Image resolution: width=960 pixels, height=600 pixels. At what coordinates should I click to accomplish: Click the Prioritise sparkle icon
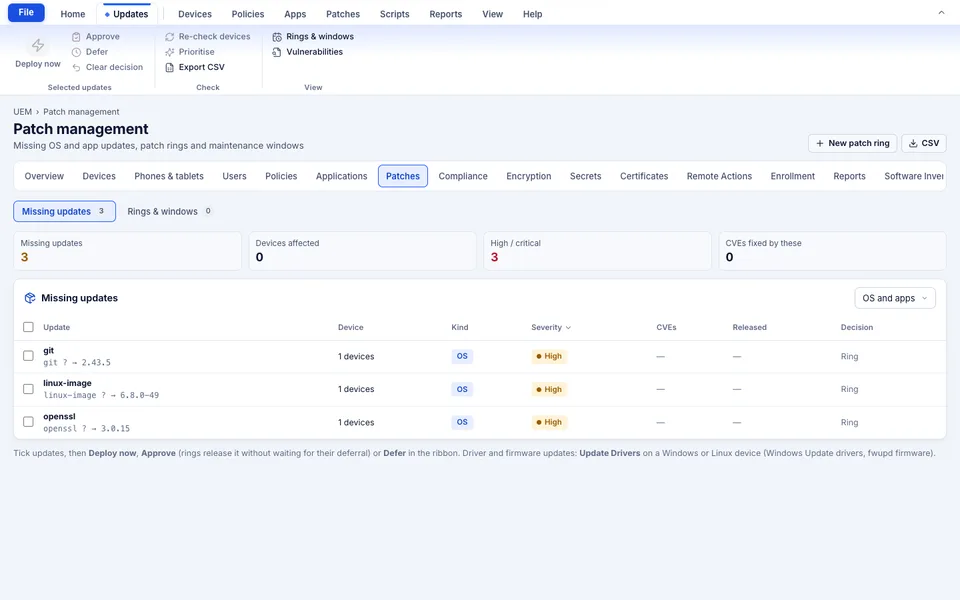[170, 52]
